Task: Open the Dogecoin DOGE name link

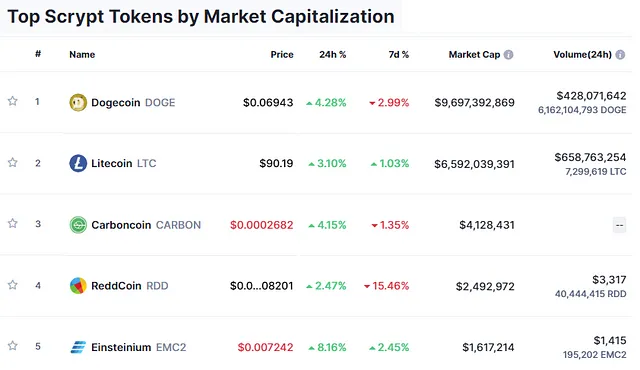Action: click(133, 102)
